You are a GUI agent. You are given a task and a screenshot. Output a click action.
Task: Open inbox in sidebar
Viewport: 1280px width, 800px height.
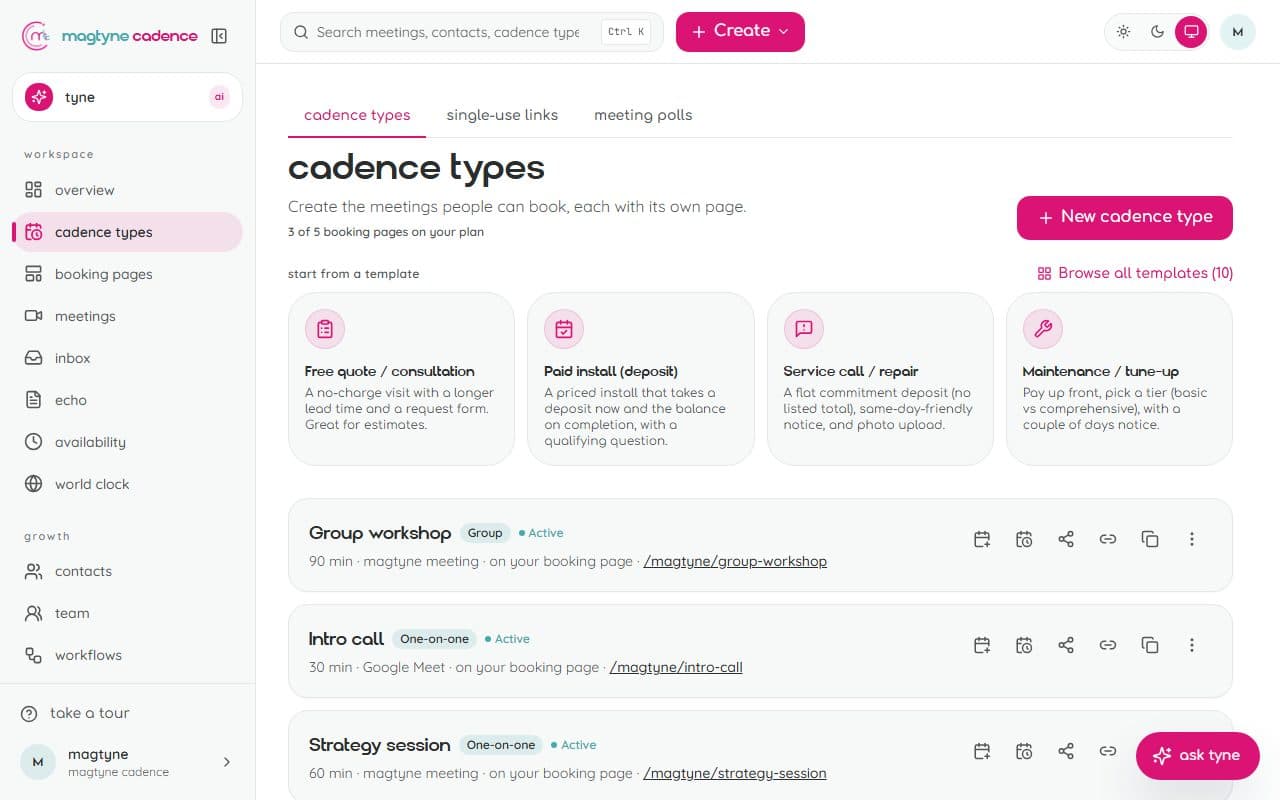[127, 358]
